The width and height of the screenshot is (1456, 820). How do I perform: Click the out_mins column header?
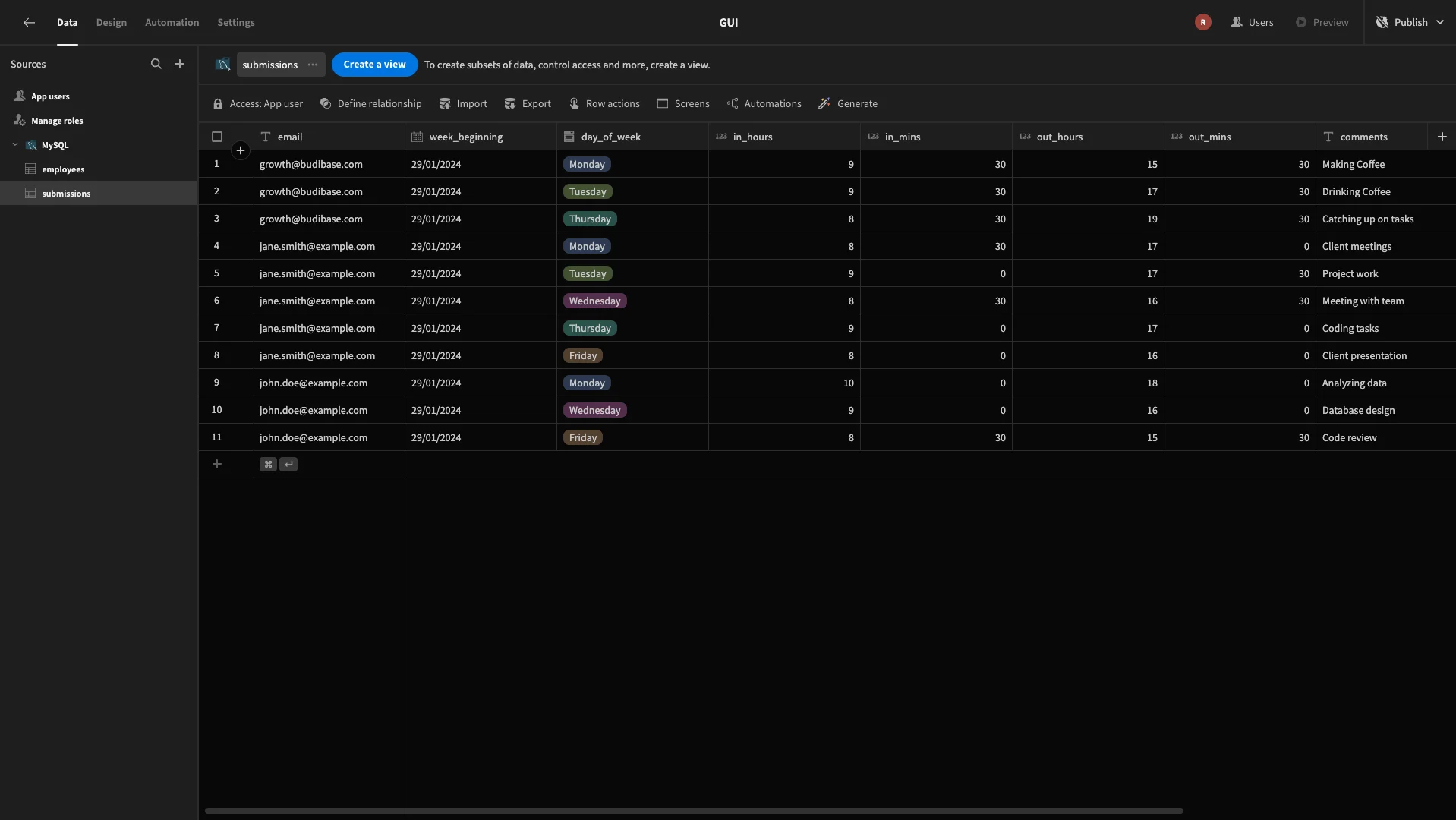(x=1240, y=137)
